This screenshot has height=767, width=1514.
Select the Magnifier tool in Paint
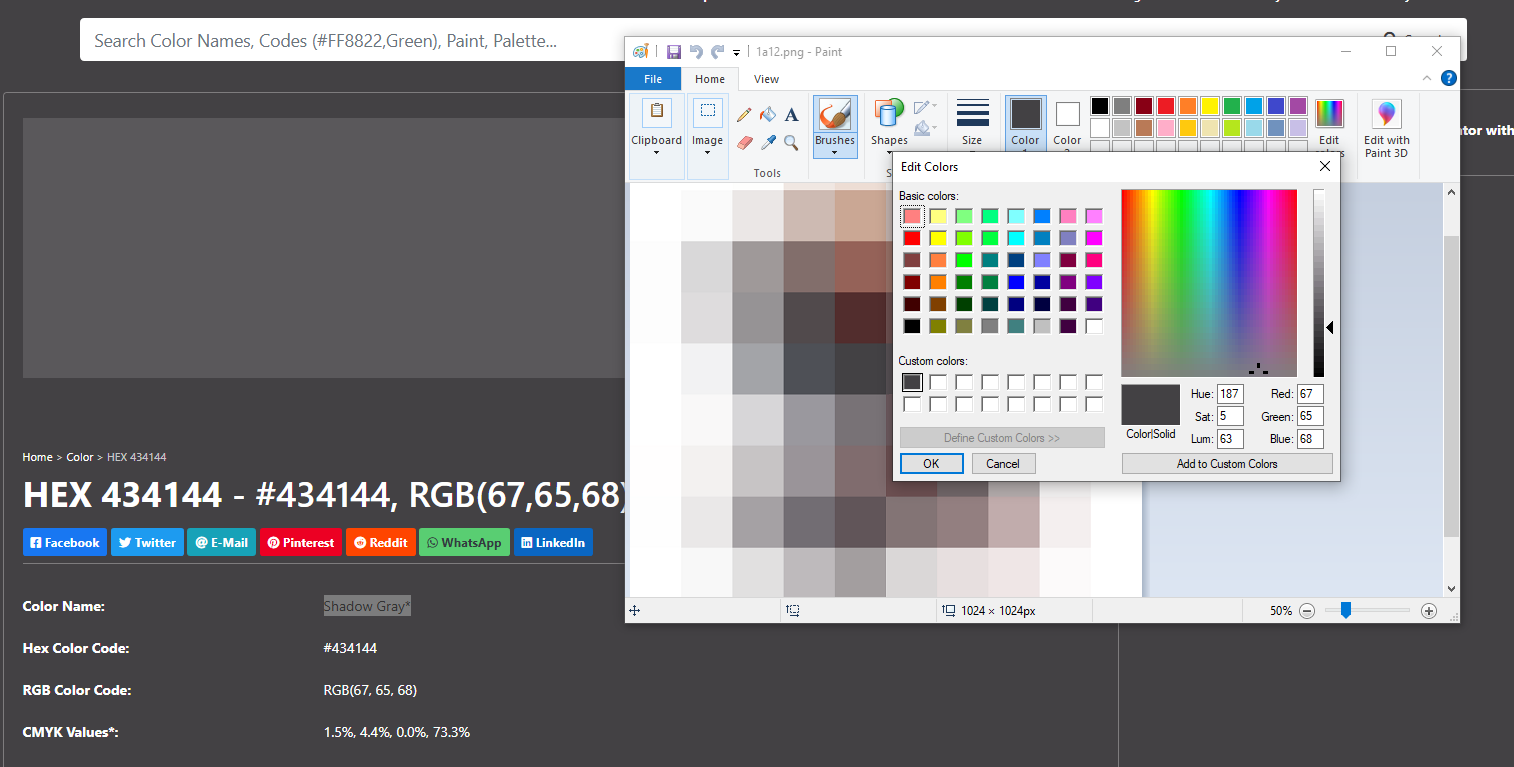point(791,143)
